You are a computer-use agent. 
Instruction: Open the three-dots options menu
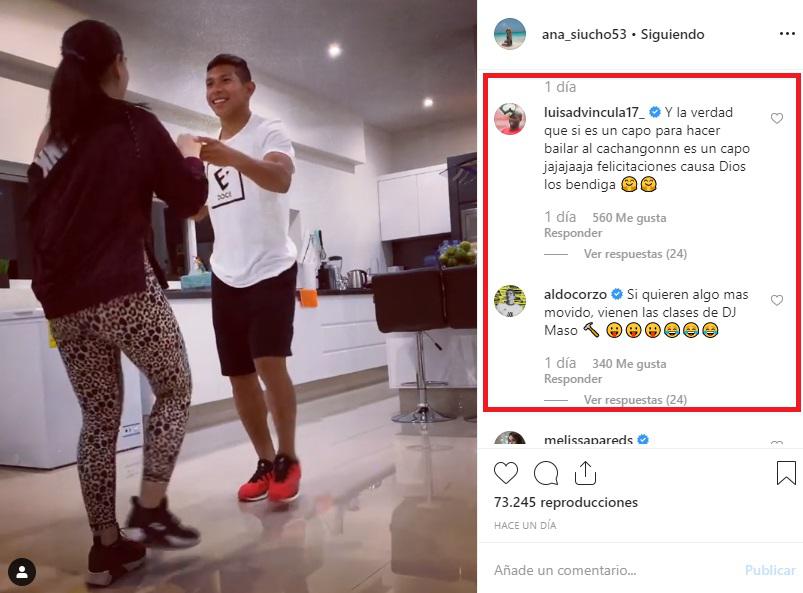click(x=787, y=34)
